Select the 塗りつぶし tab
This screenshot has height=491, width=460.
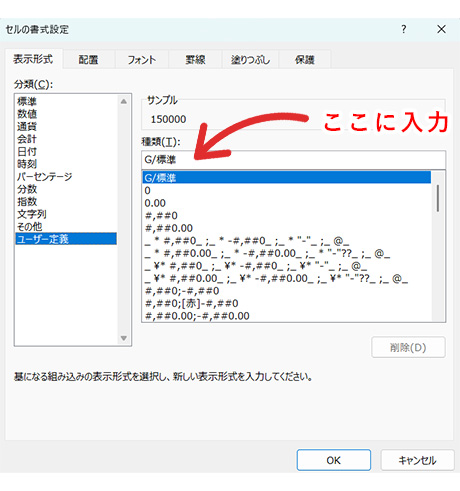250,60
